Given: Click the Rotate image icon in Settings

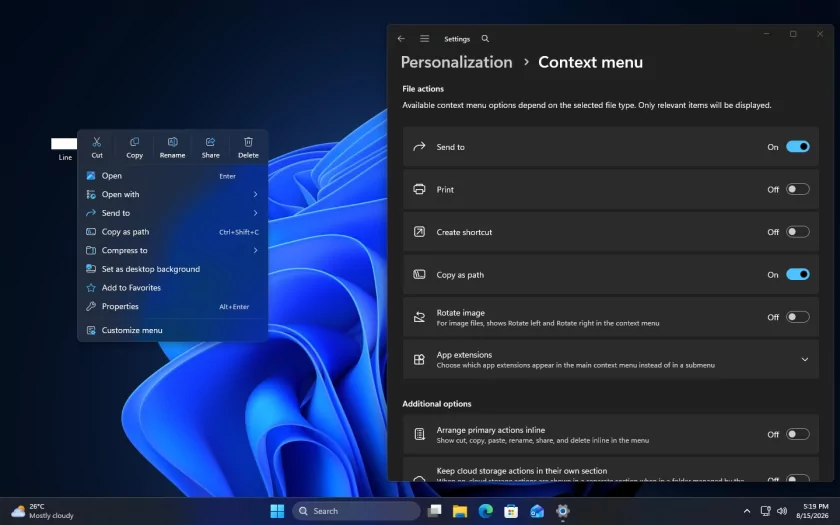Looking at the screenshot, I should coord(419,317).
